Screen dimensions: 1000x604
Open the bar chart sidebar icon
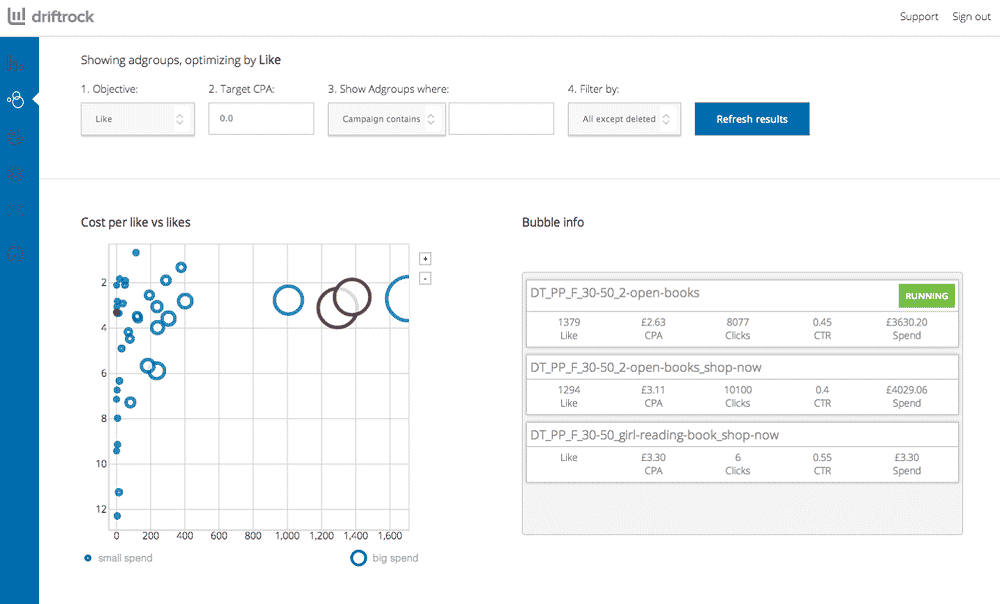point(15,64)
